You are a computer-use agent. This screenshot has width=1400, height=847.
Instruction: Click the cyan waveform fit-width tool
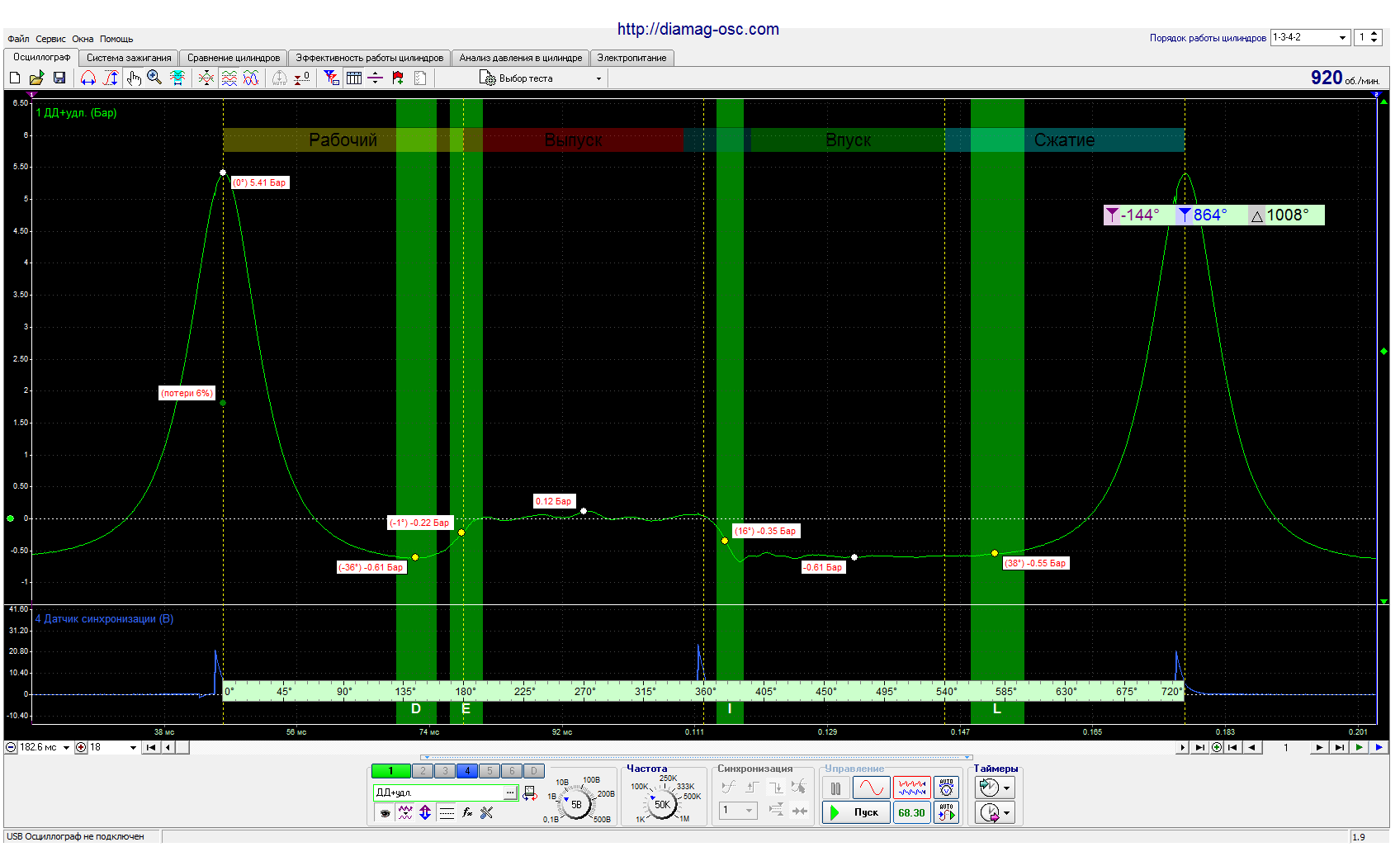point(177,78)
